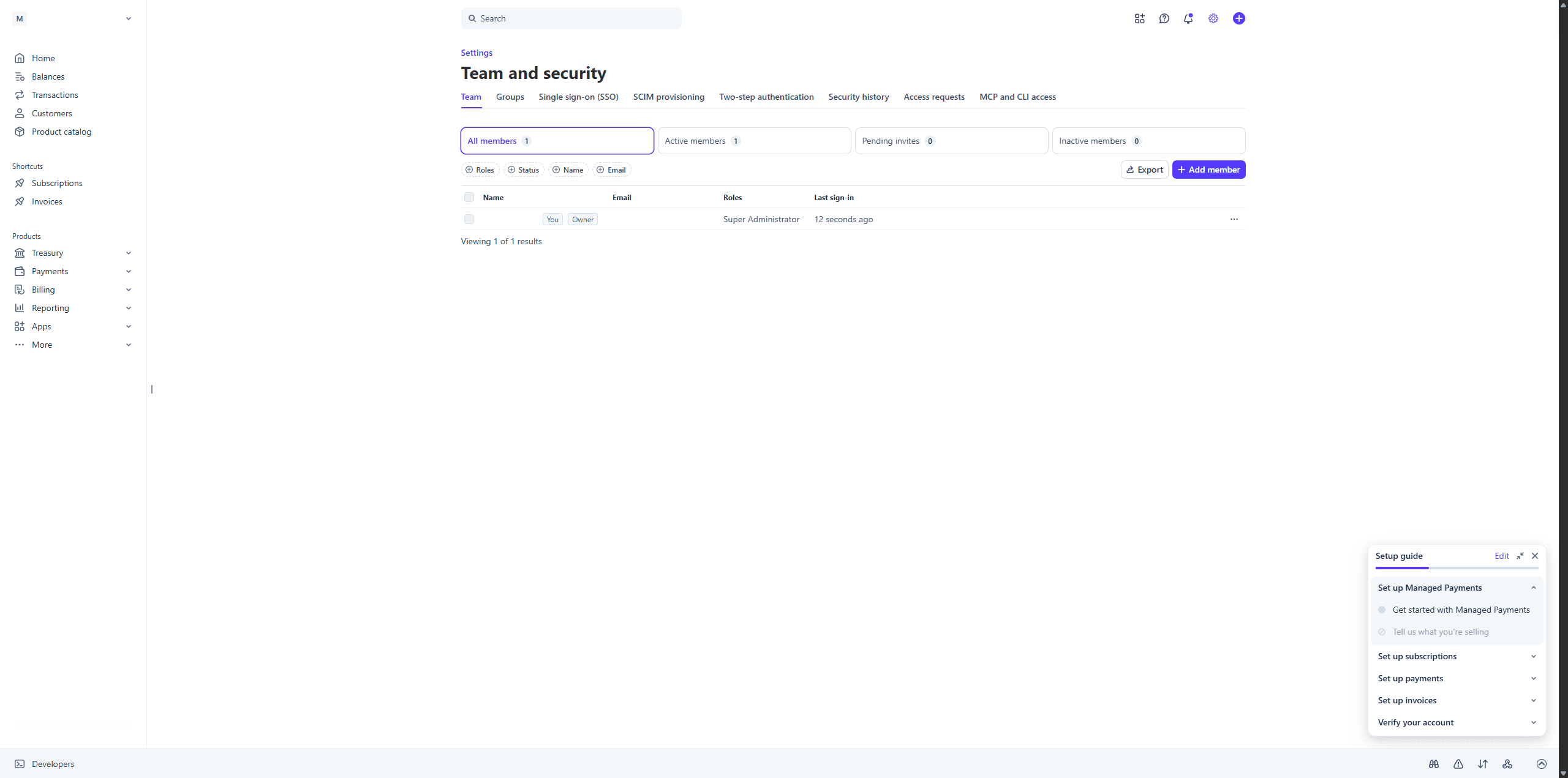Click the binoculars icon in bottom bar

point(1434,764)
